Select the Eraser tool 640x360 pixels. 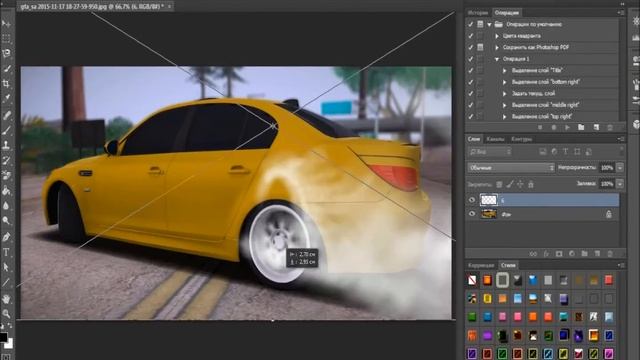pos(6,176)
